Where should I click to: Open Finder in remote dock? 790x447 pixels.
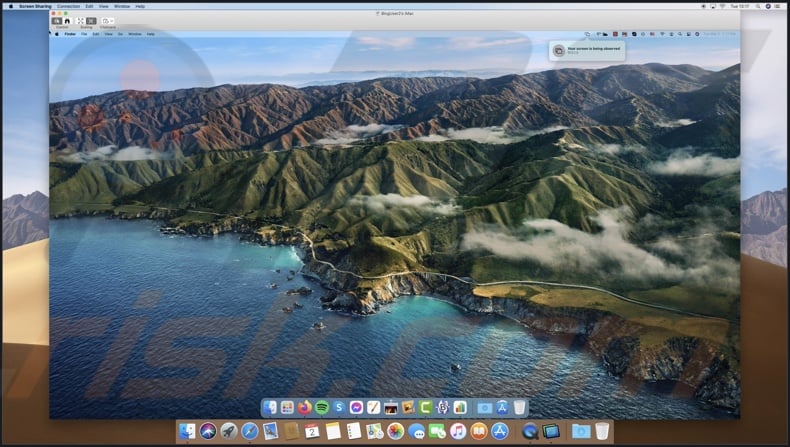point(270,407)
